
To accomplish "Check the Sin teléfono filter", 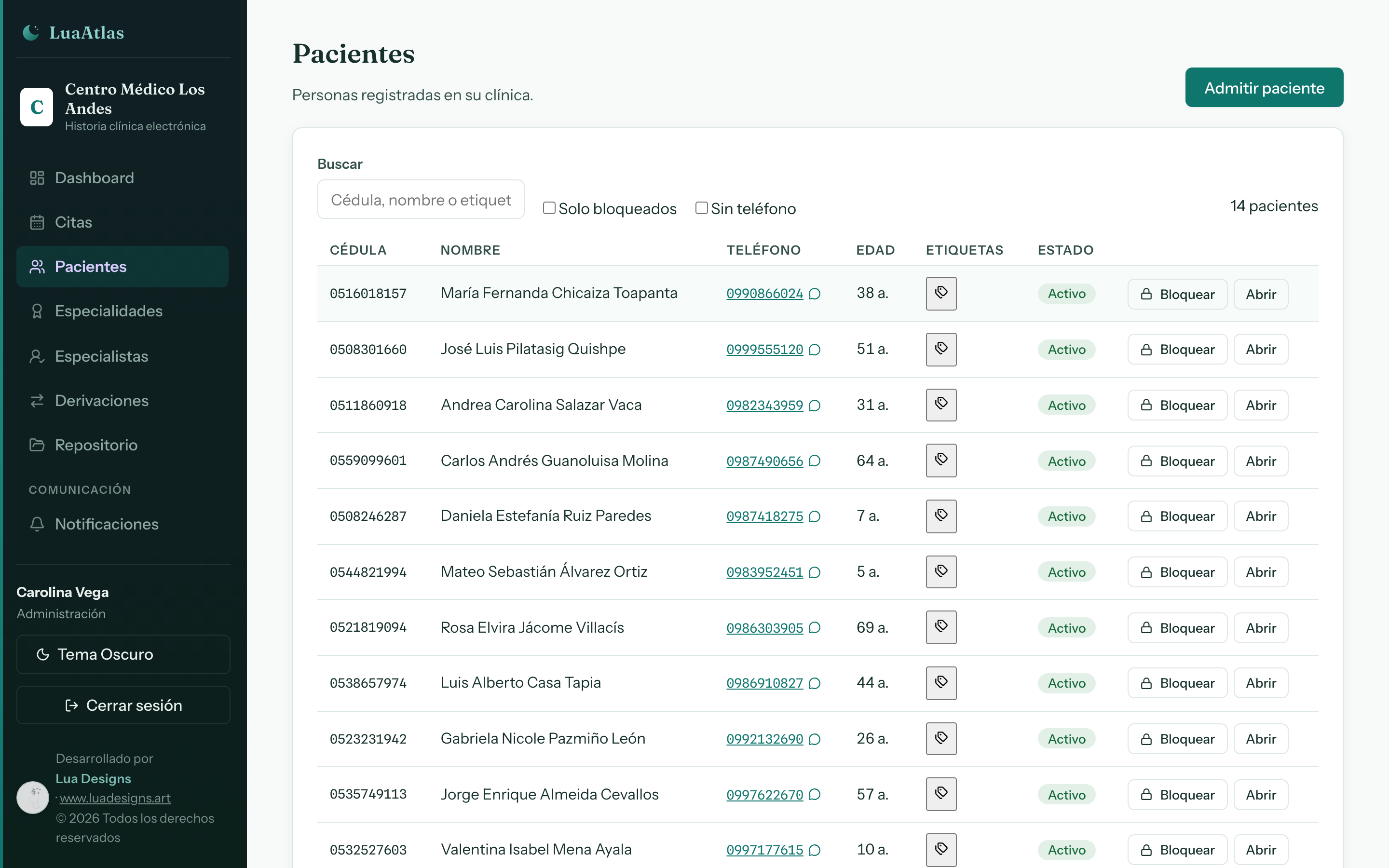I will 701,208.
